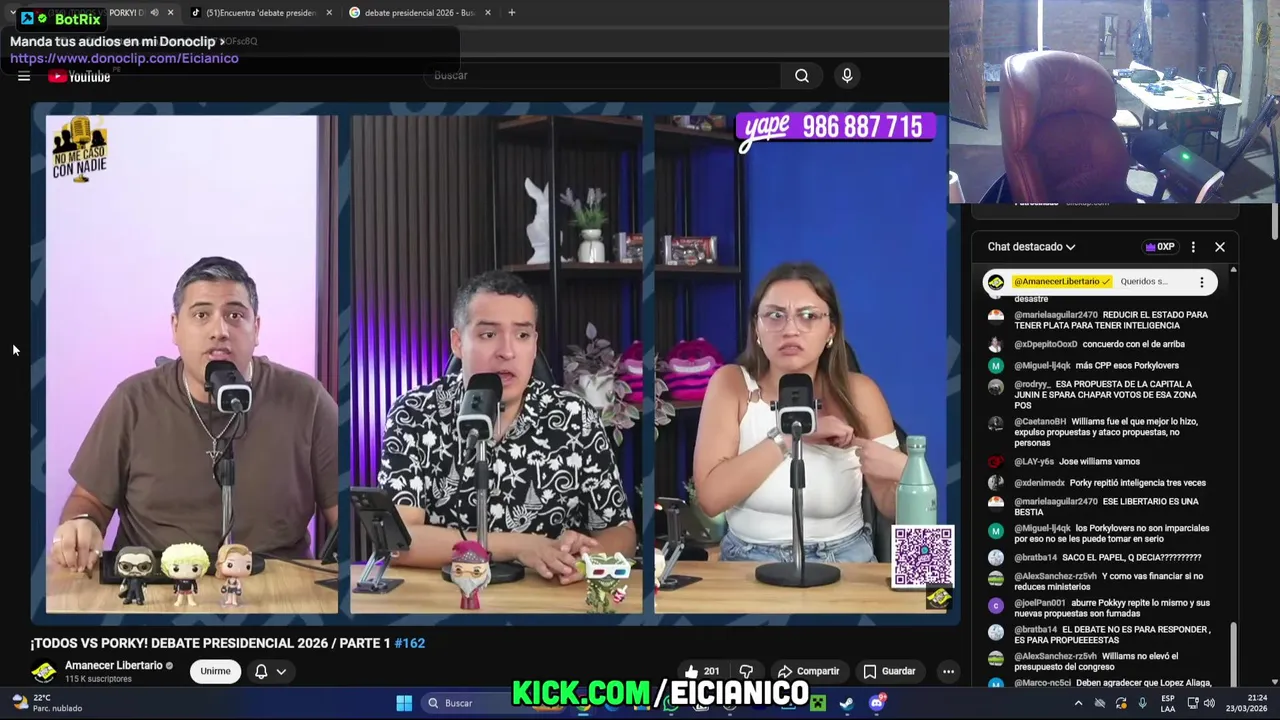1280x720 pixels.
Task: Click the video player to pause
Action: point(496,363)
